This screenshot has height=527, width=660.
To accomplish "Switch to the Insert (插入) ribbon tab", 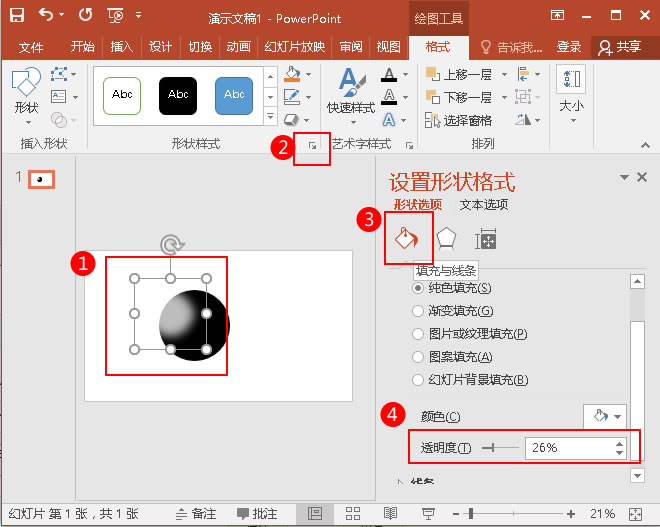I will 122,47.
